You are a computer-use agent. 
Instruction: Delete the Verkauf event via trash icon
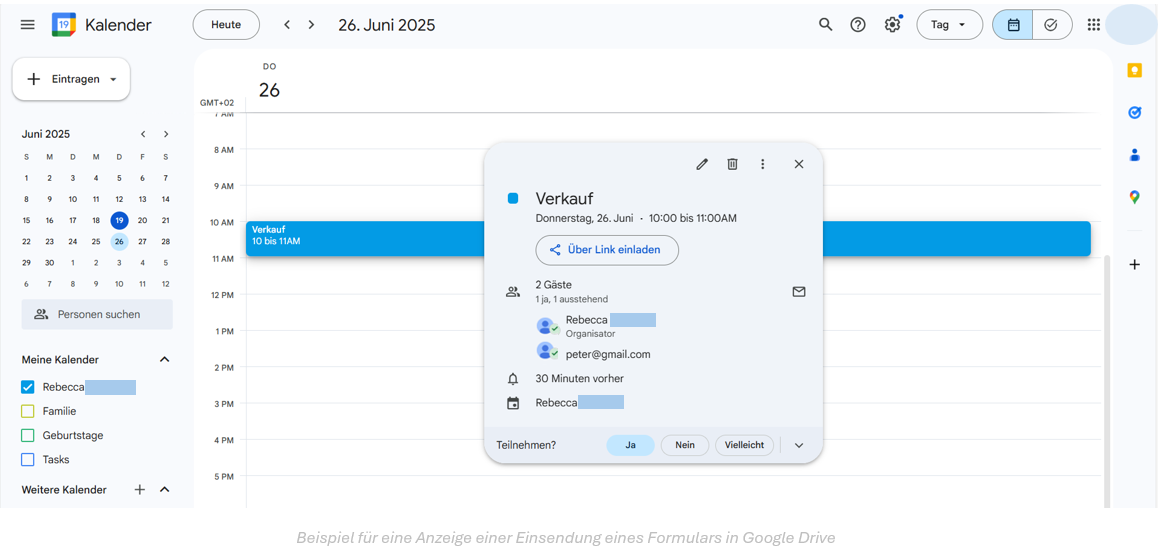732,164
